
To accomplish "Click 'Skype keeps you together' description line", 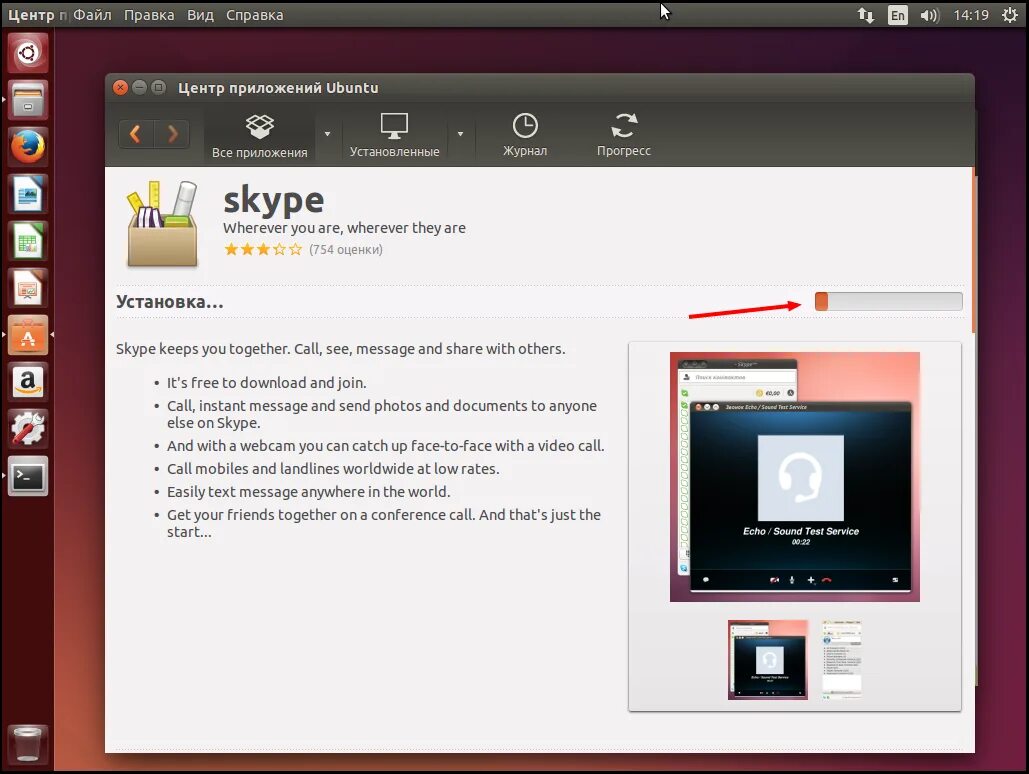I will pos(341,349).
